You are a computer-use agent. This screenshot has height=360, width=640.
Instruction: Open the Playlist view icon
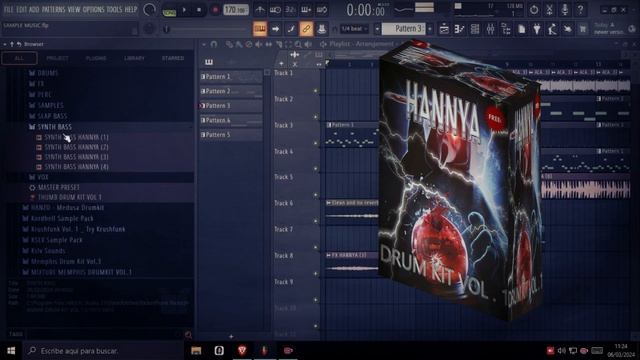[444, 29]
